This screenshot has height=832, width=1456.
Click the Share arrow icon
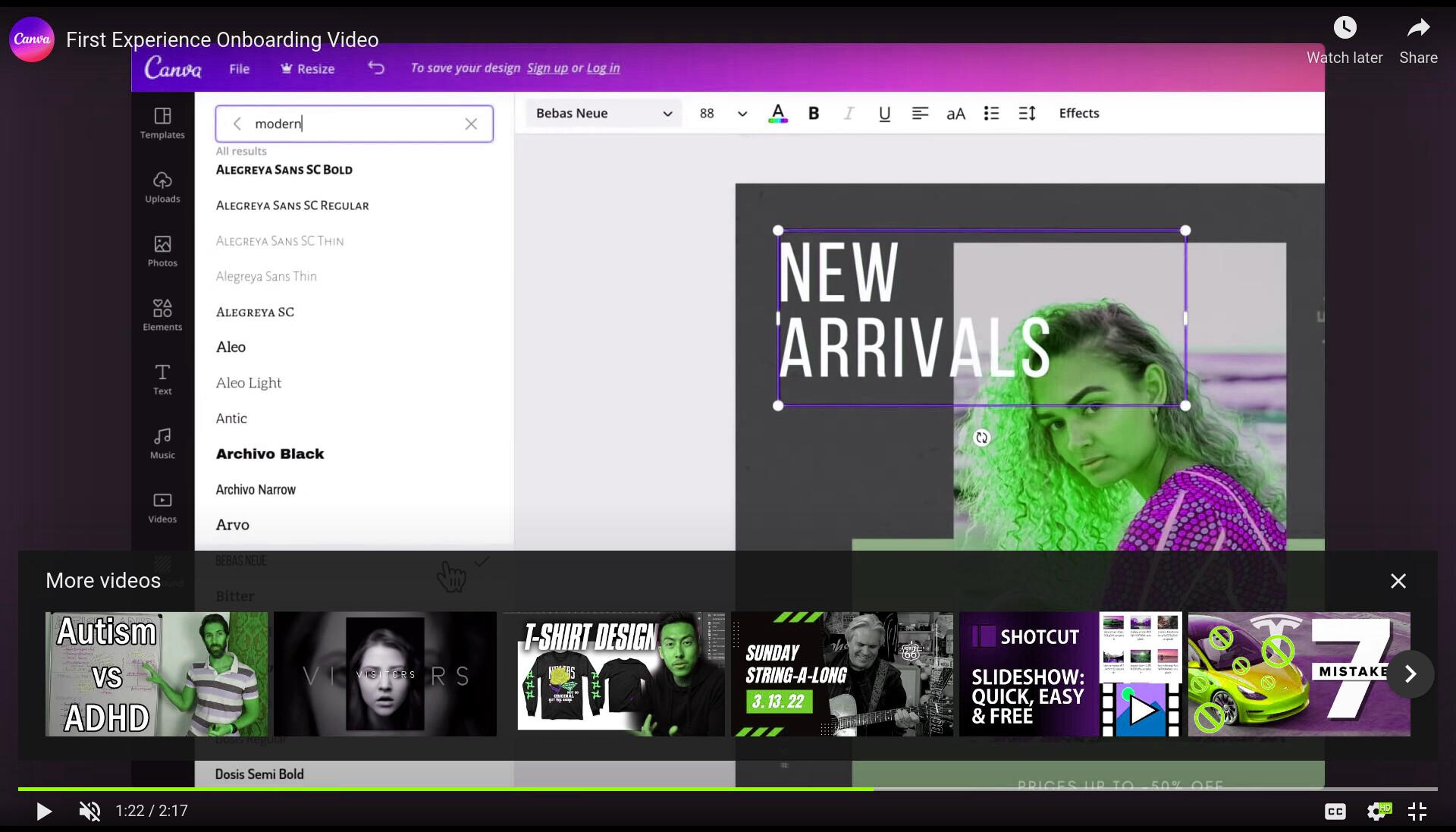[1418, 28]
